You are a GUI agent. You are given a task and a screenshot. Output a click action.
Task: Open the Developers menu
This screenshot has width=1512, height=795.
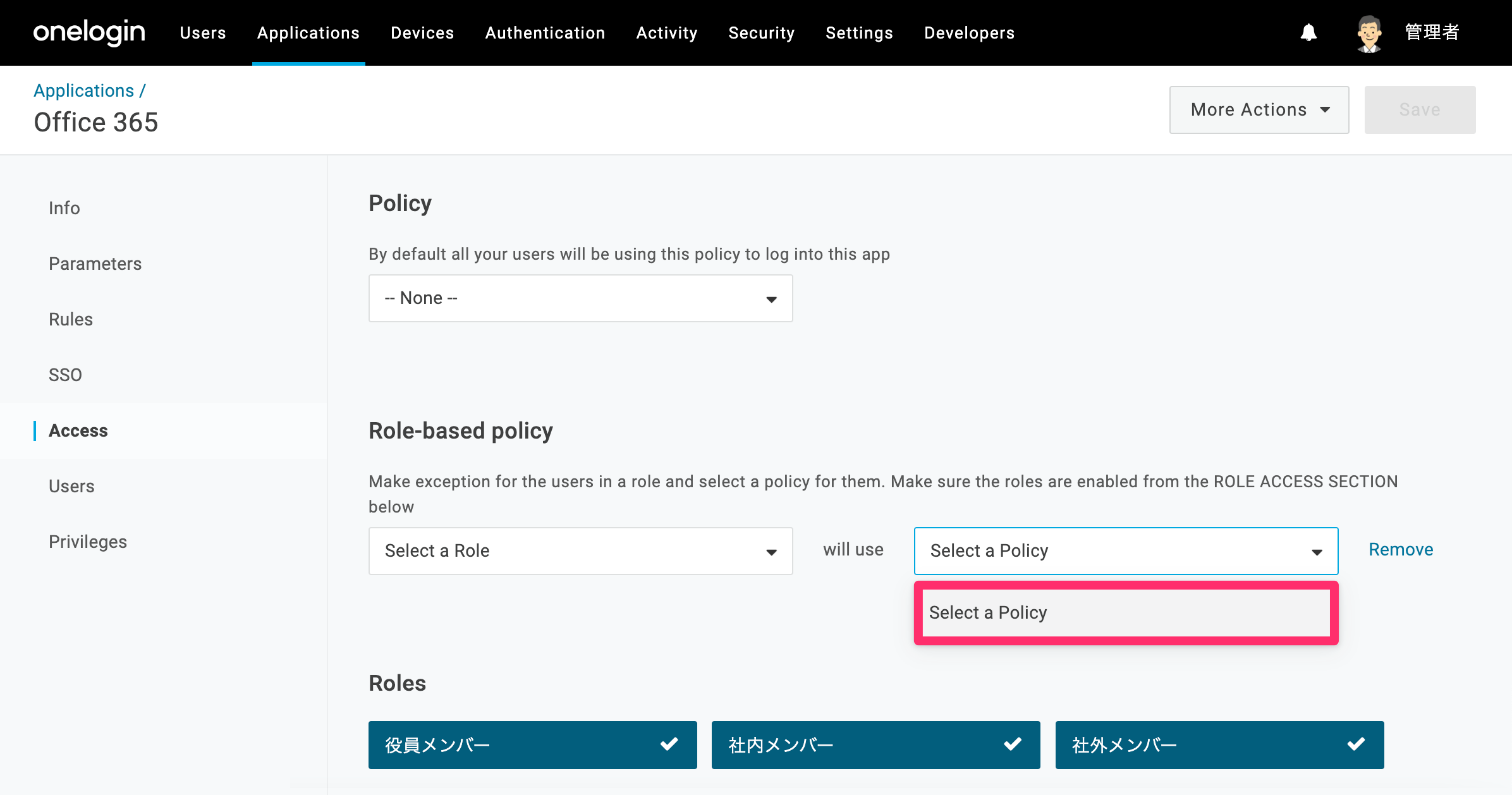(x=969, y=33)
